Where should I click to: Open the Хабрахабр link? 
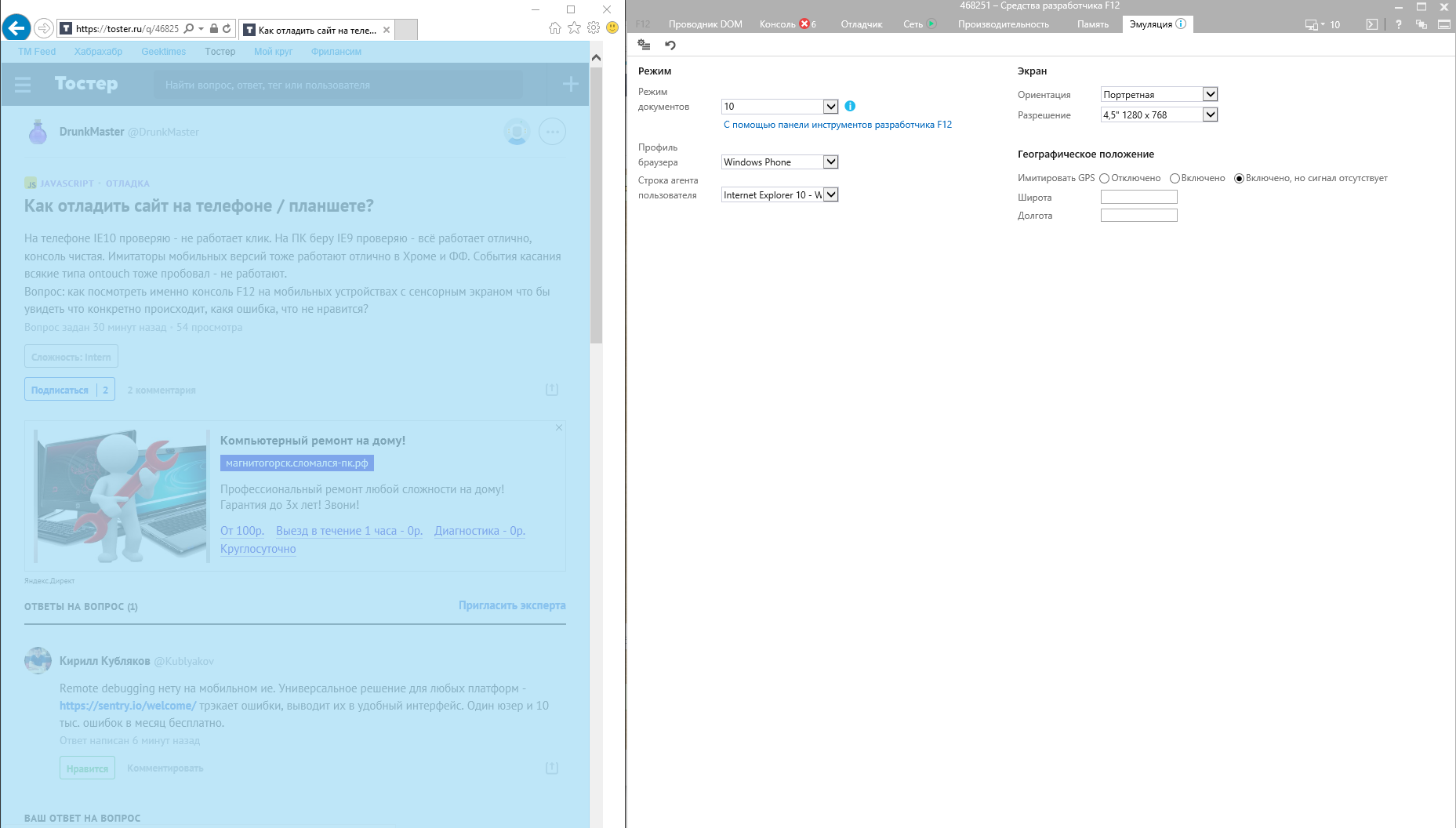pyautogui.click(x=98, y=52)
